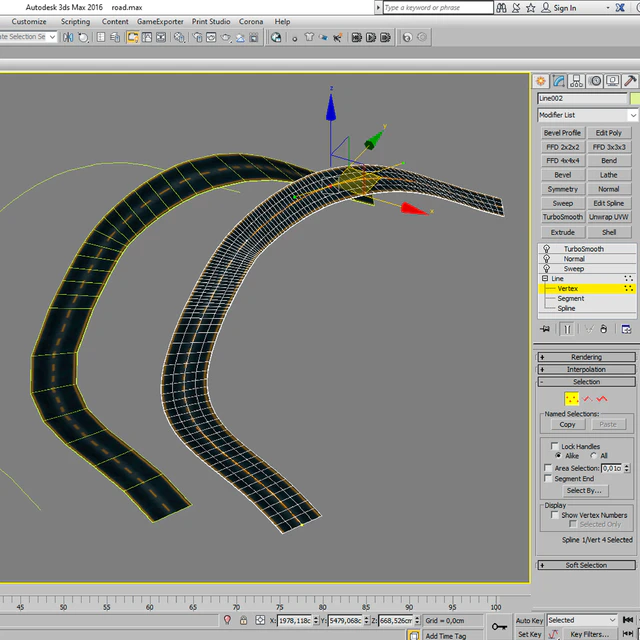
Task: Click the object color swatch beside Line002
Action: 634,98
